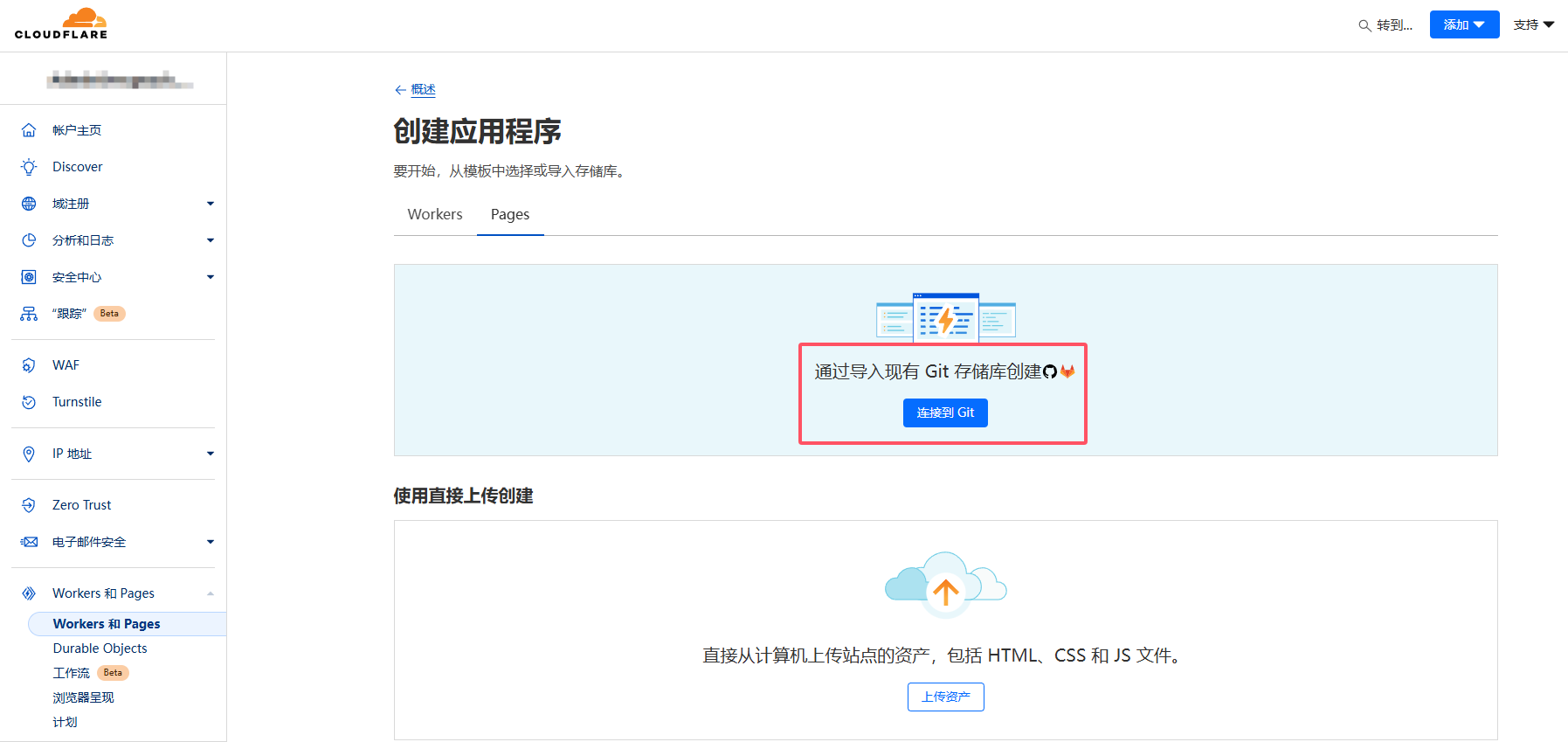Click the 帐户主页 home icon

[29, 130]
